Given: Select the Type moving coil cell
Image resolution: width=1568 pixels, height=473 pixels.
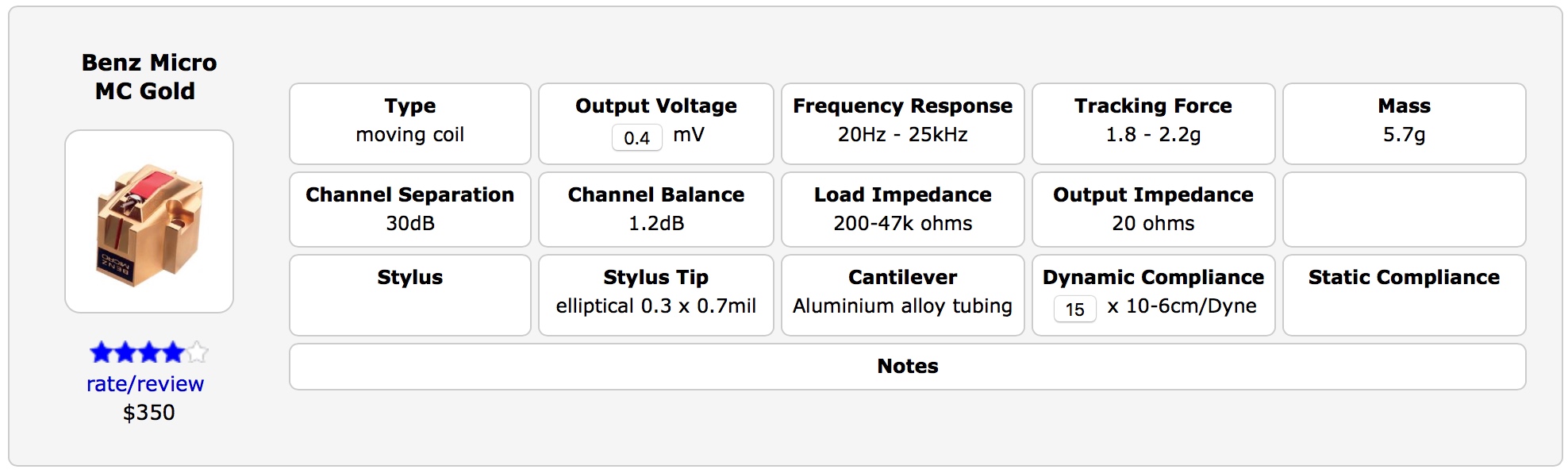Looking at the screenshot, I should point(409,124).
